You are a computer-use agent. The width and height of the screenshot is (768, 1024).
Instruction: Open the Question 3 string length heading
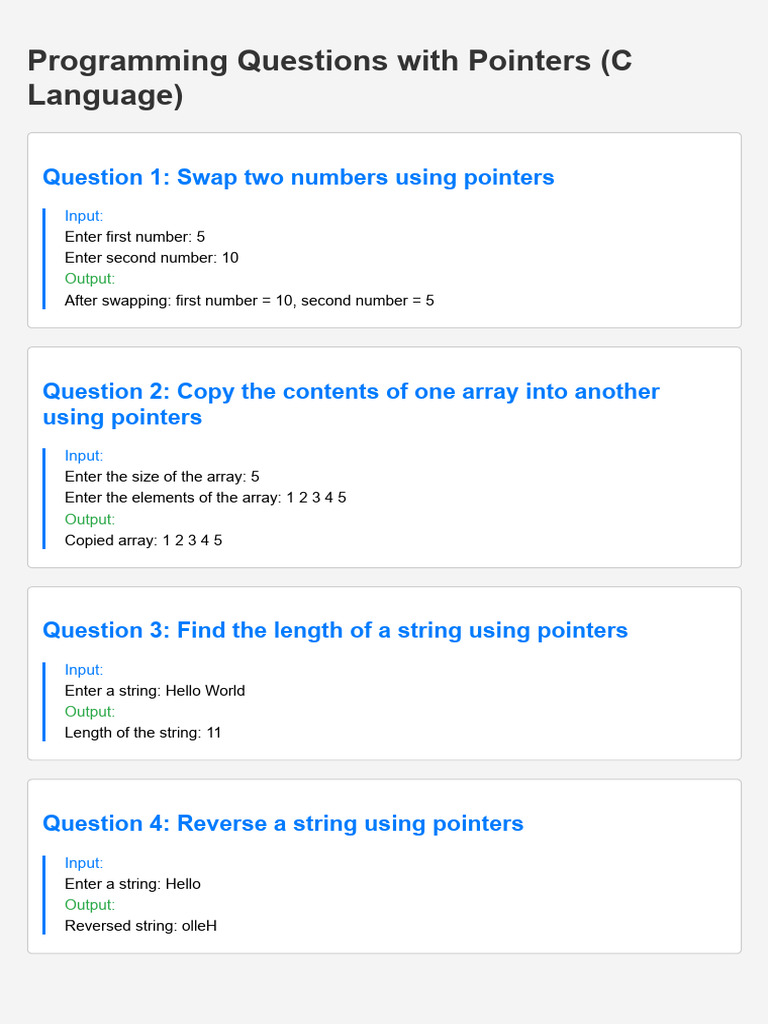pos(335,630)
